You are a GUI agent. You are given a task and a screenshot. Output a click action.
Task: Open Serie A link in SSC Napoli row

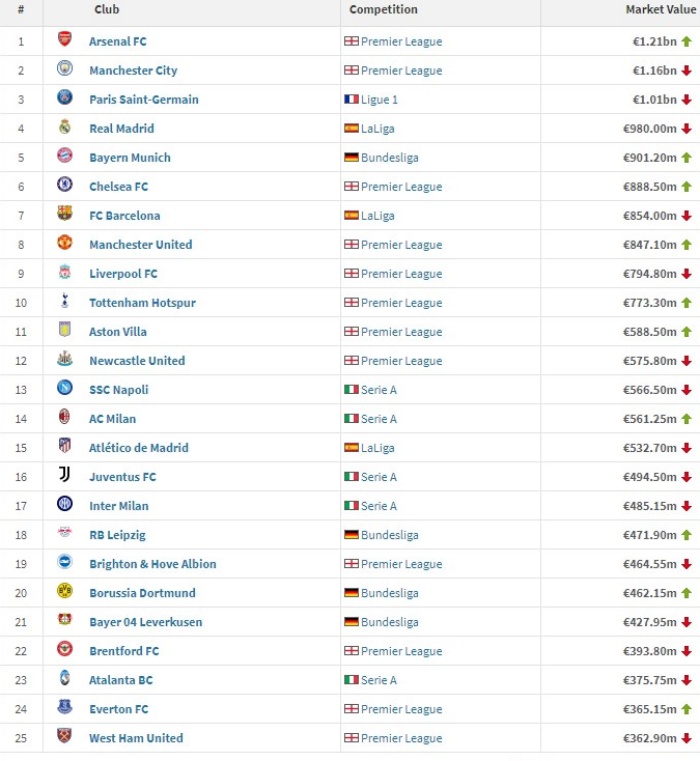point(379,390)
